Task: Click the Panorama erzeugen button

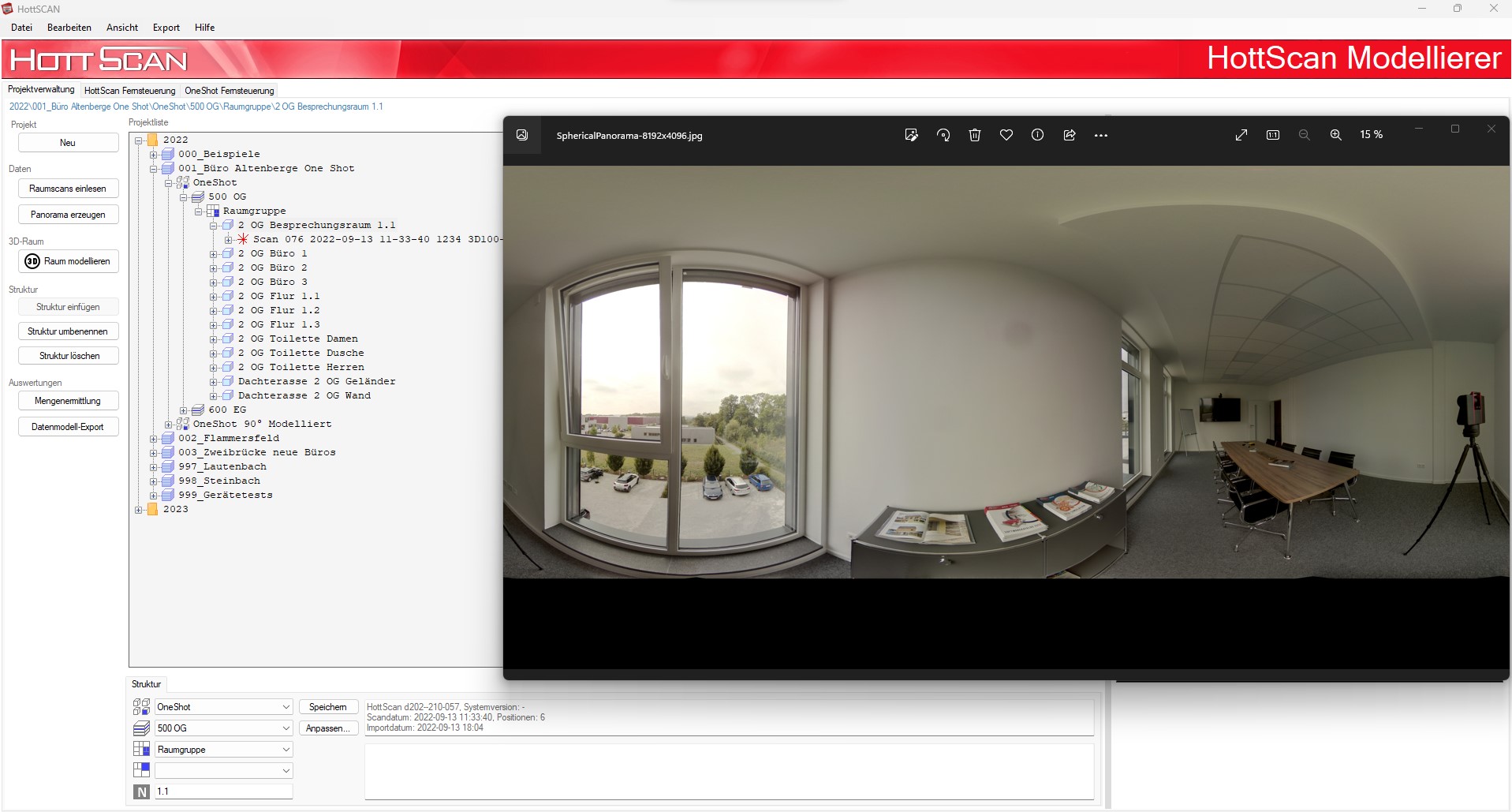Action: coord(68,215)
